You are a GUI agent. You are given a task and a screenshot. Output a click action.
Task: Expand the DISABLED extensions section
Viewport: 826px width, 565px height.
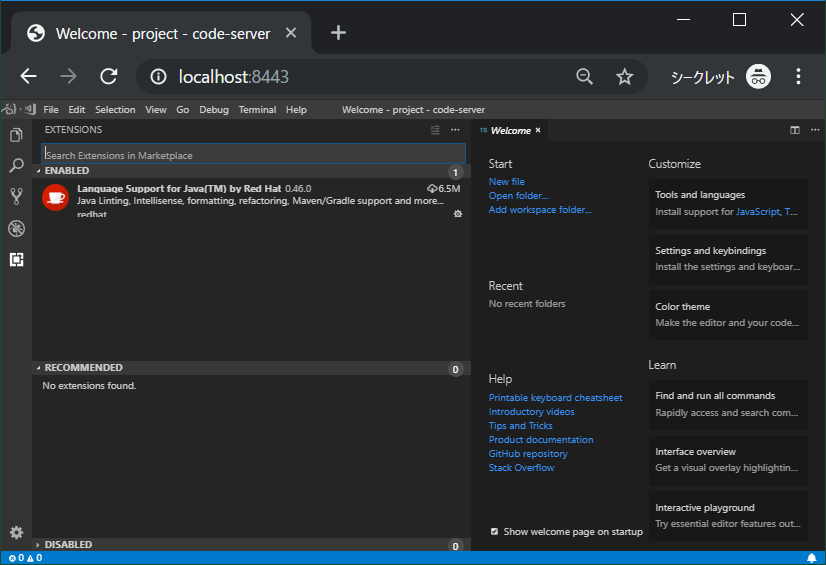(251, 544)
